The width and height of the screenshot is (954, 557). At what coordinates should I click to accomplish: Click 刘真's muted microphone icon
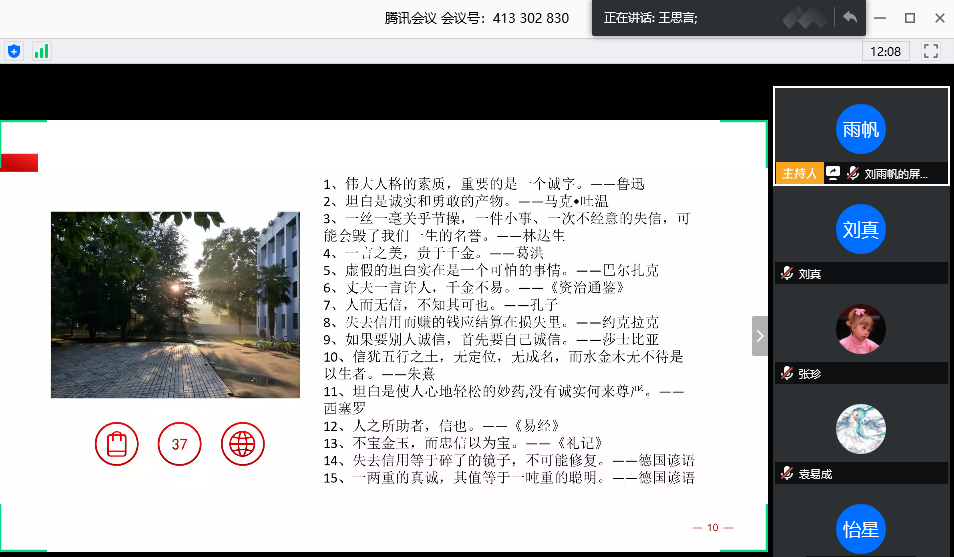787,273
